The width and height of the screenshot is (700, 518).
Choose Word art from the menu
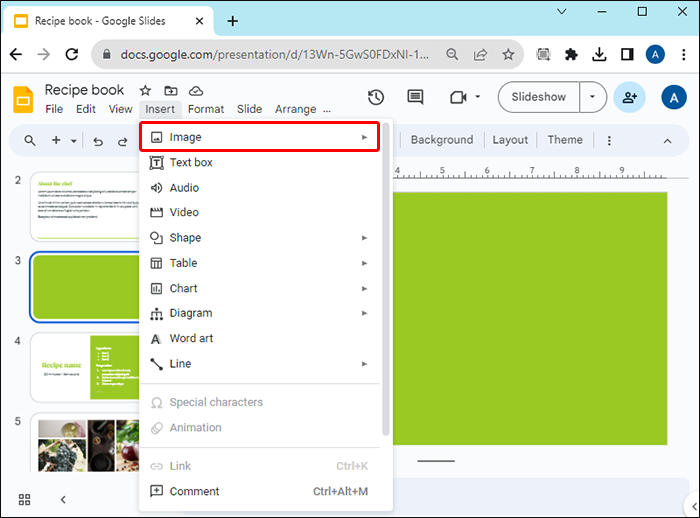tap(259, 338)
